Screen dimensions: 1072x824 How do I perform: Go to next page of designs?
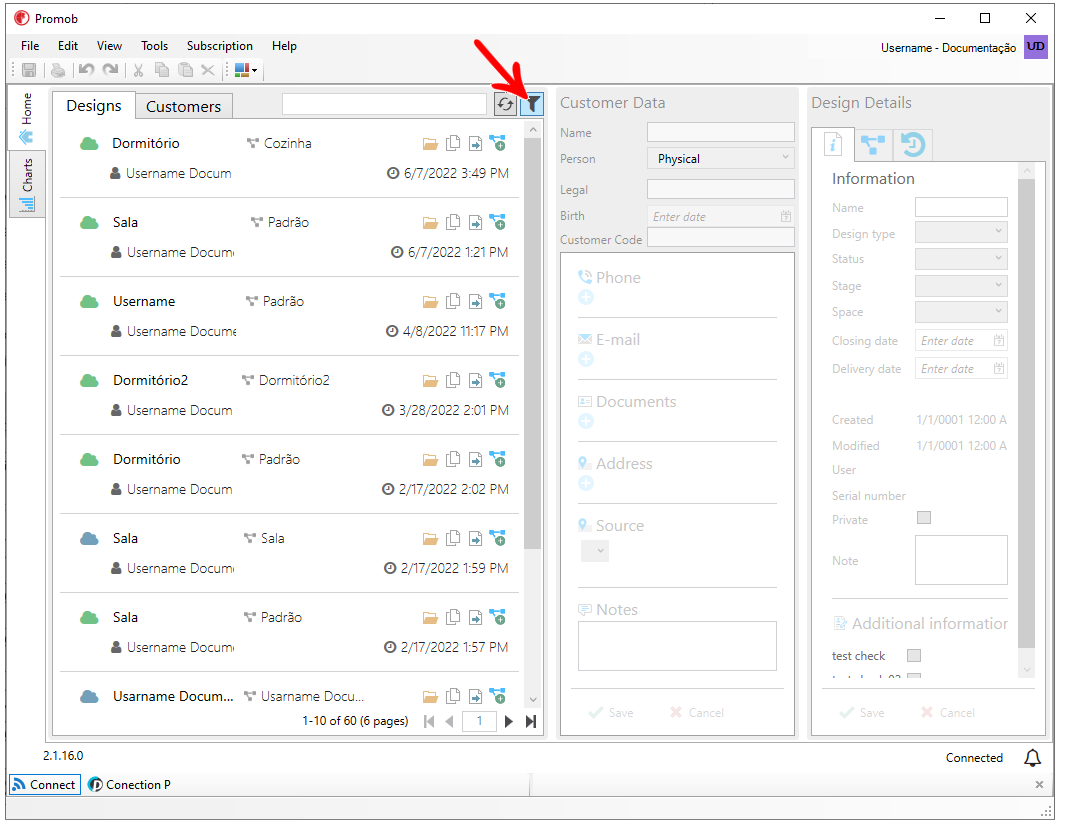[508, 721]
